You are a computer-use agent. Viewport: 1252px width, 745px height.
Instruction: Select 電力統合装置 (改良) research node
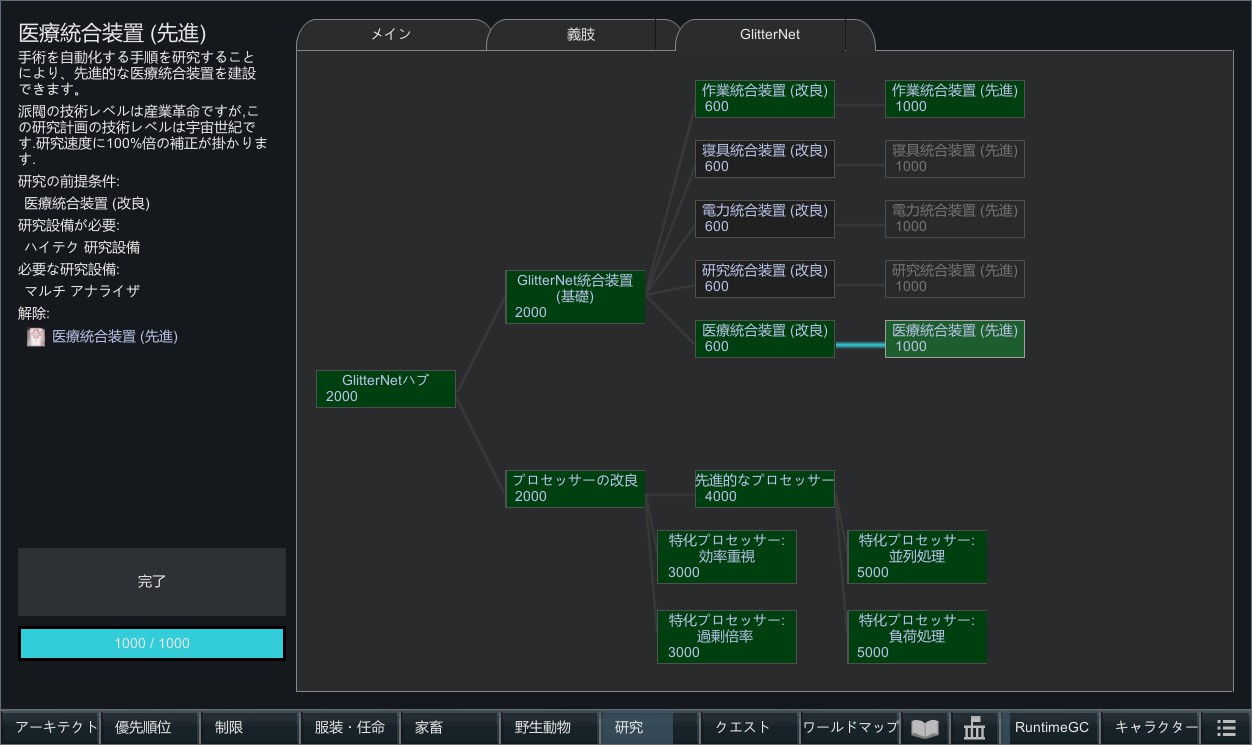[765, 219]
